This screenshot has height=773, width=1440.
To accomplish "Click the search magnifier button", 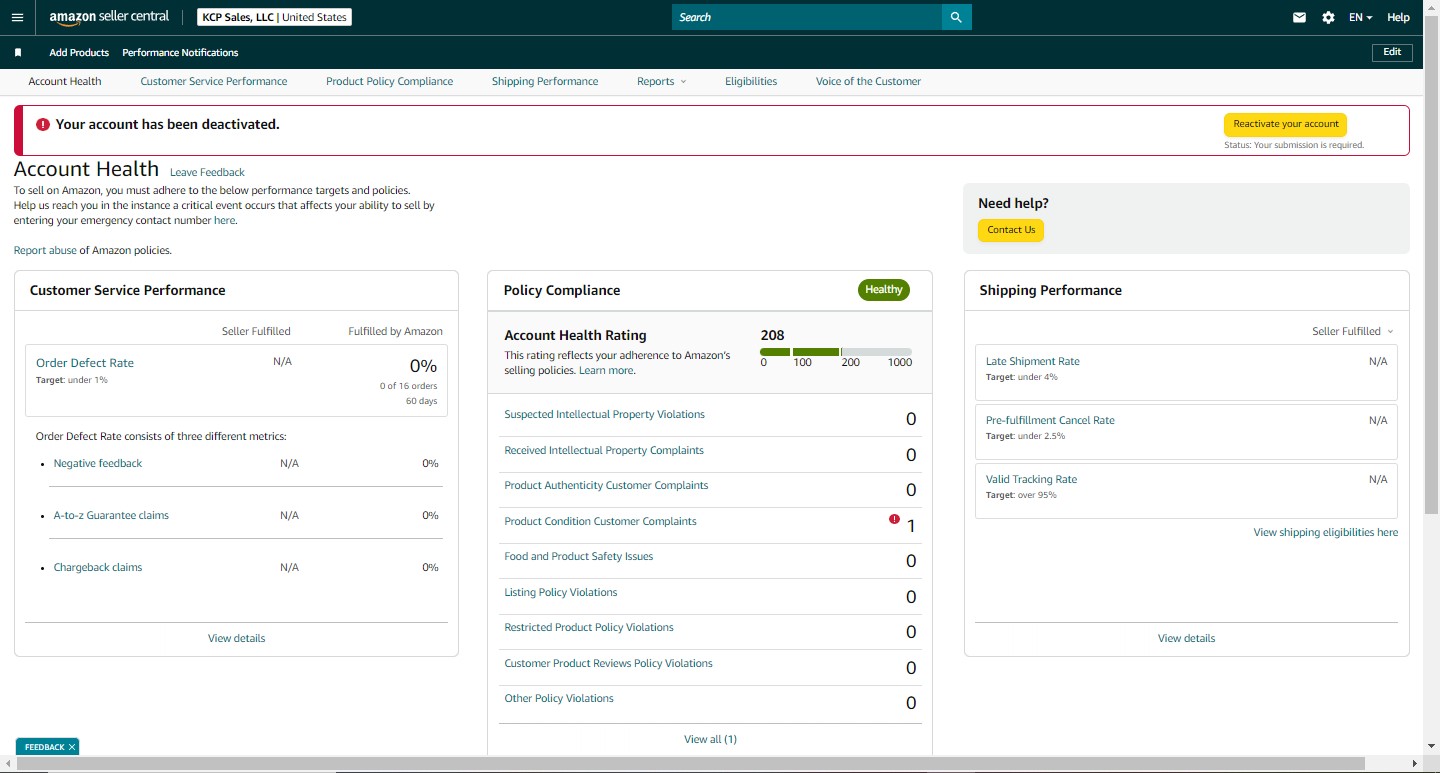I will tap(956, 17).
